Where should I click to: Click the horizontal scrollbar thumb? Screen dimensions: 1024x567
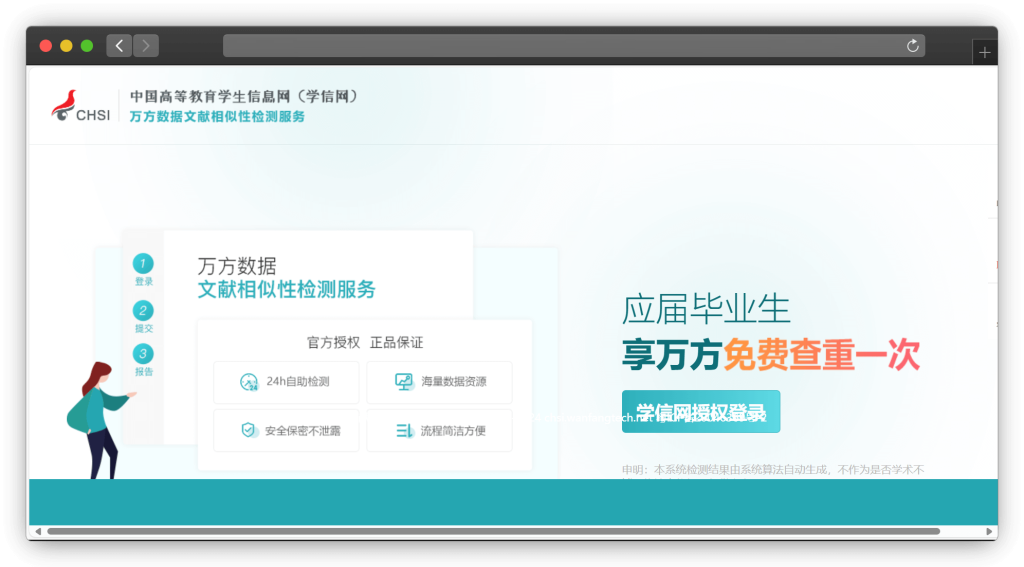[x=492, y=531]
